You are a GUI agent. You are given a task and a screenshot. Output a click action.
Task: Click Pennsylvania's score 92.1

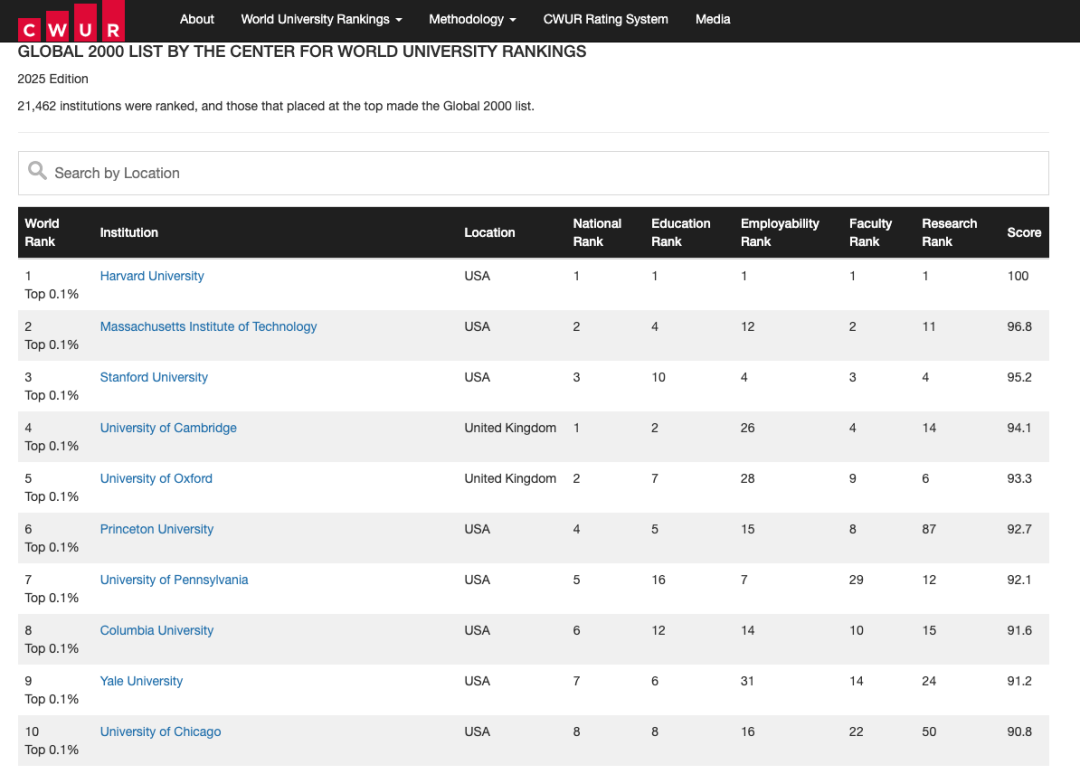pyautogui.click(x=1019, y=580)
